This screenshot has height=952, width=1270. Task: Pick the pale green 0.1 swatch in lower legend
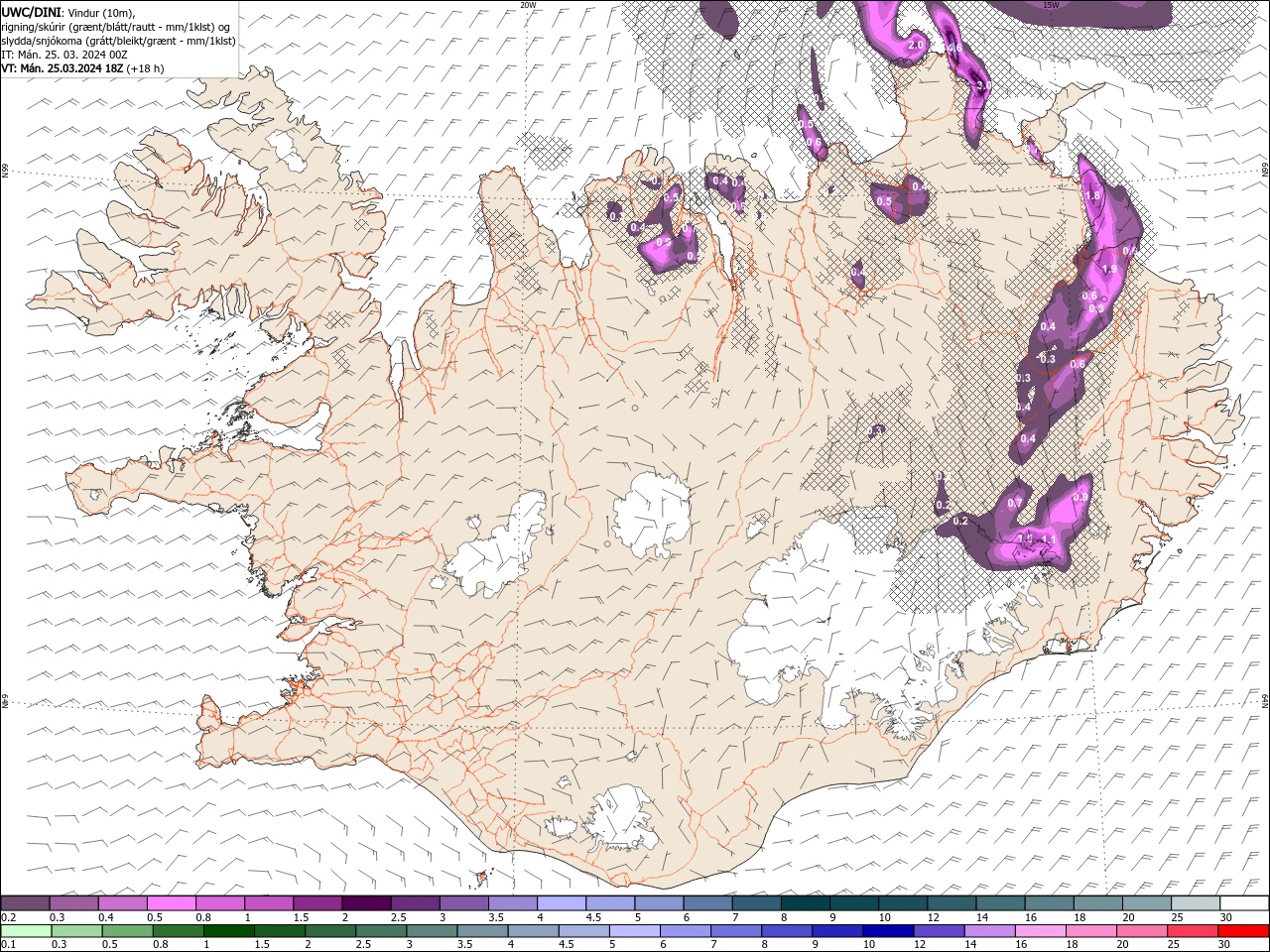[26, 931]
